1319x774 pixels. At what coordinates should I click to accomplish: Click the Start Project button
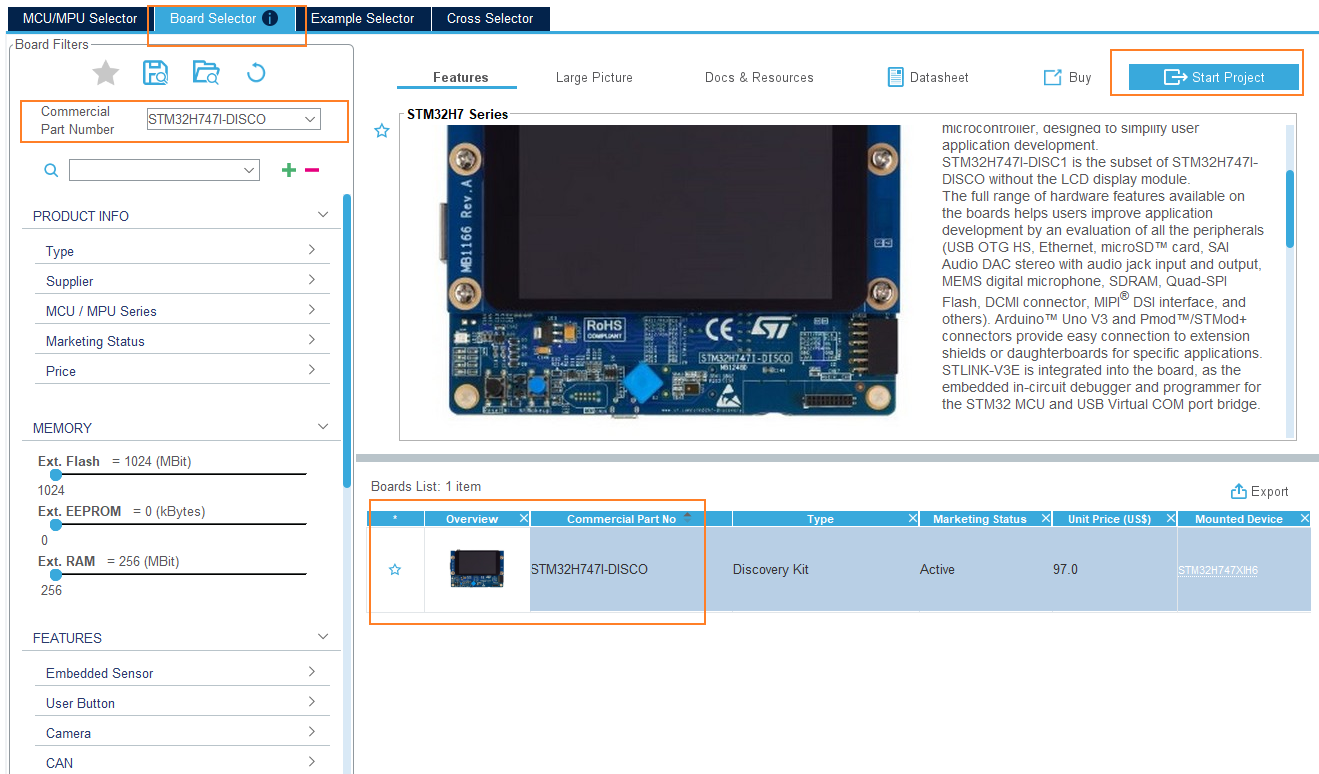click(1214, 77)
